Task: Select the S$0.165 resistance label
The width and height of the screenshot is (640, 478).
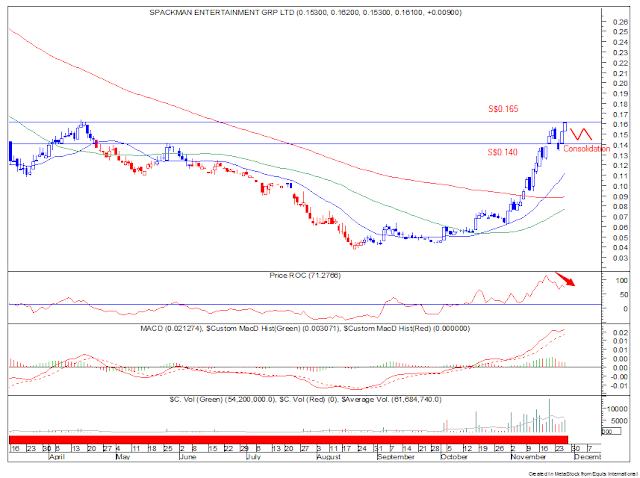Action: [x=503, y=109]
